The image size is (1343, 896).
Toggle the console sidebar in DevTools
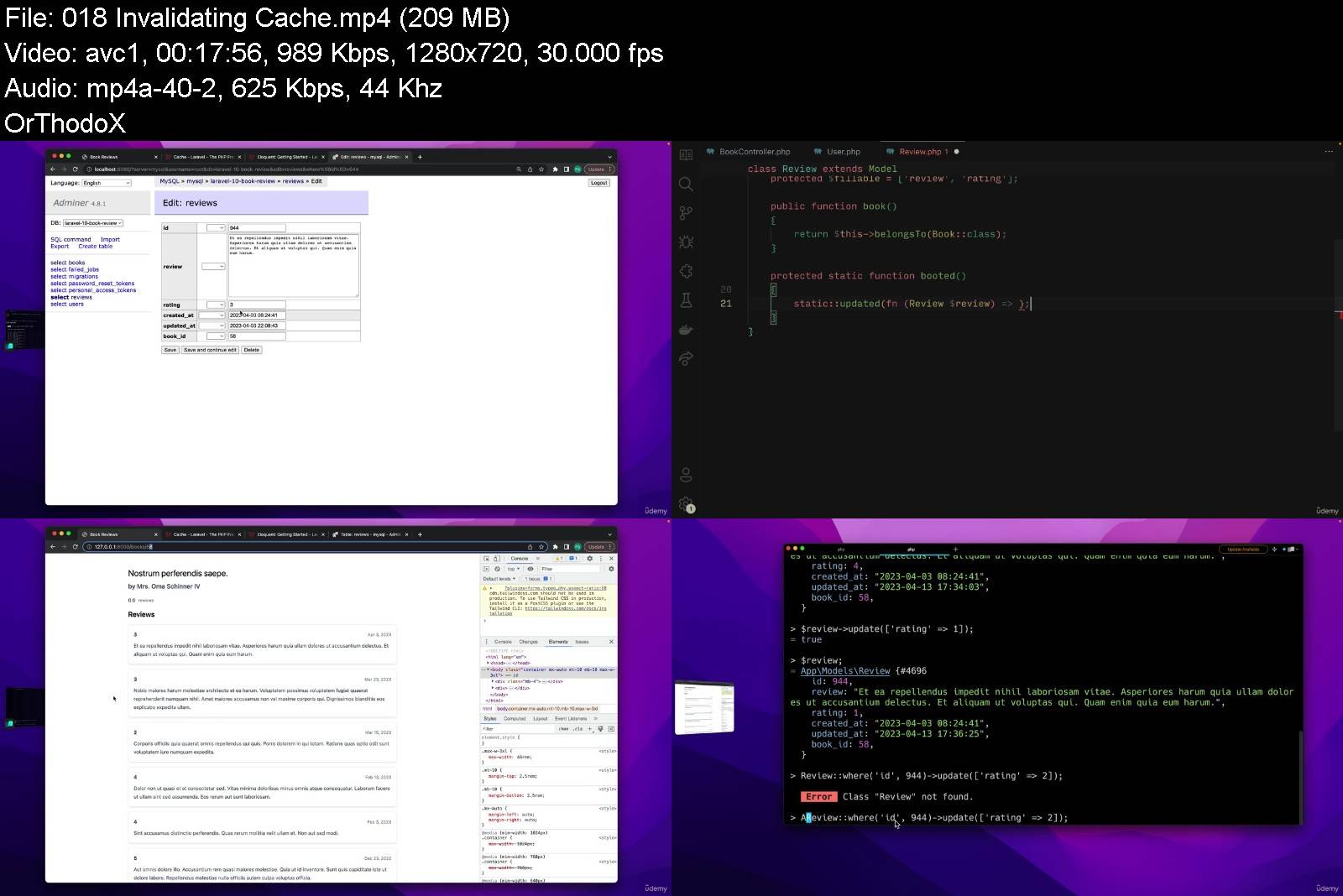point(486,569)
